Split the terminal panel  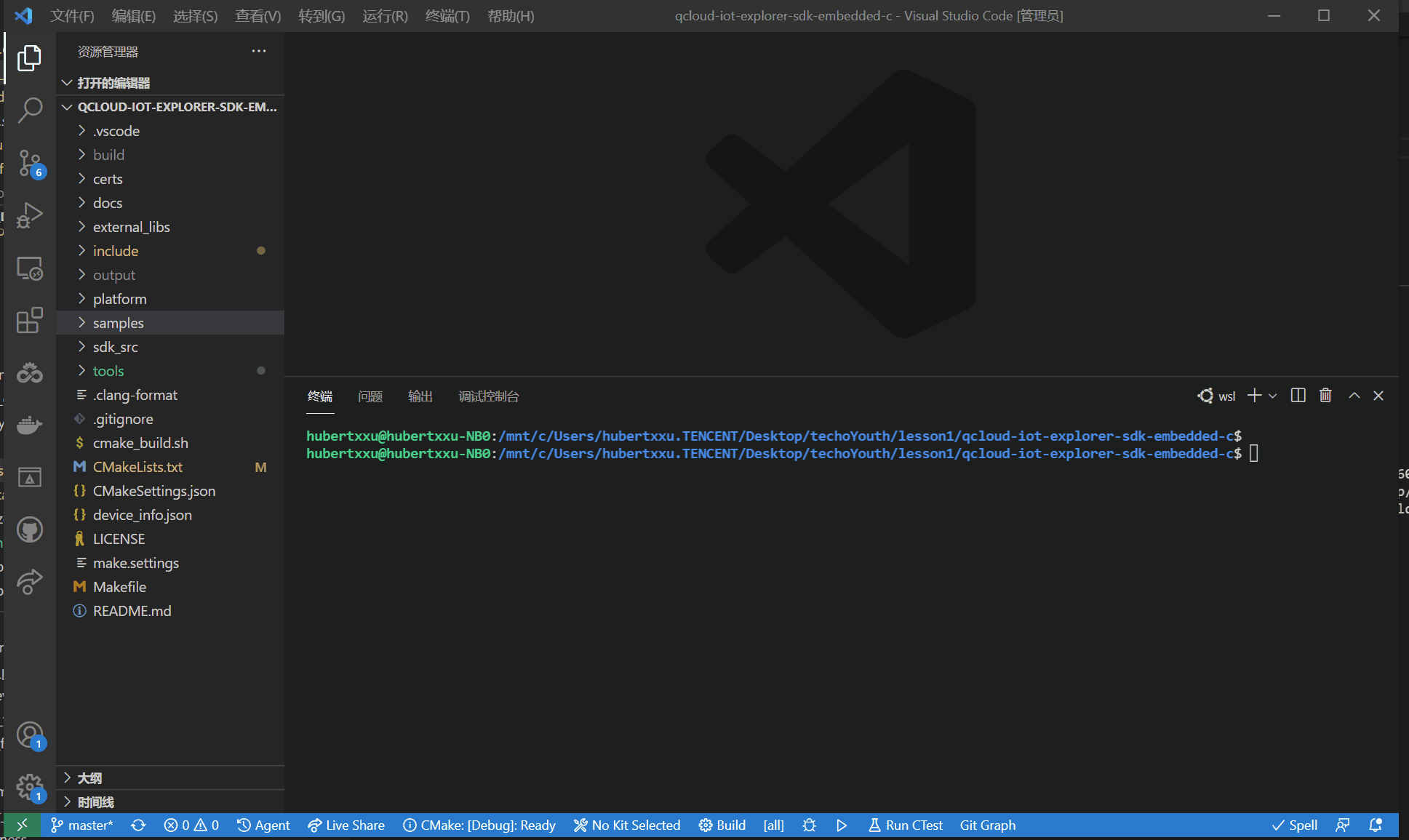point(1298,396)
